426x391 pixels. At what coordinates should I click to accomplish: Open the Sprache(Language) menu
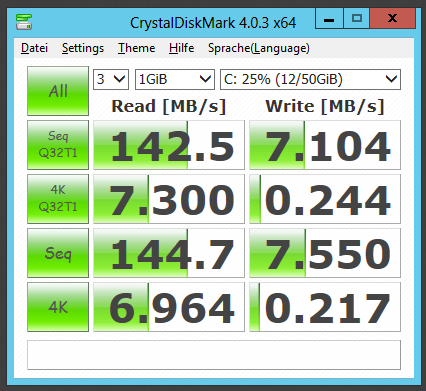pos(259,48)
